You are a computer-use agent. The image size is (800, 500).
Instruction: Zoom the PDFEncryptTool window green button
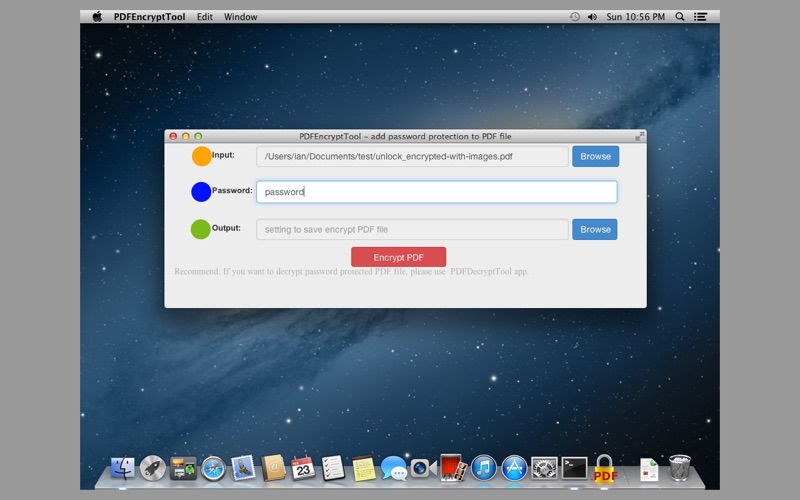coord(198,136)
